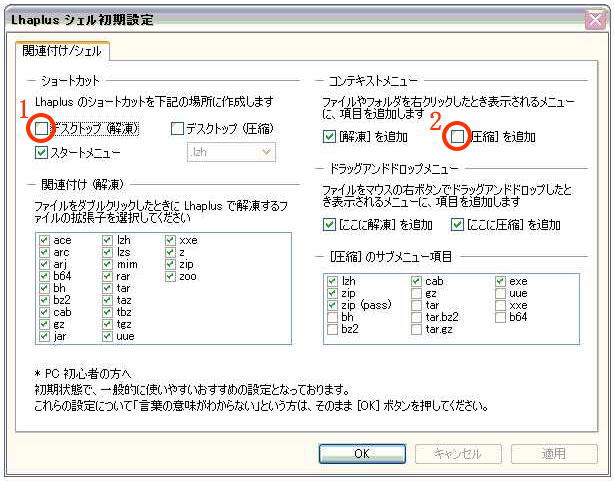
Task: Uncheck the b64 association in 関連付け list
Action: pos(44,276)
